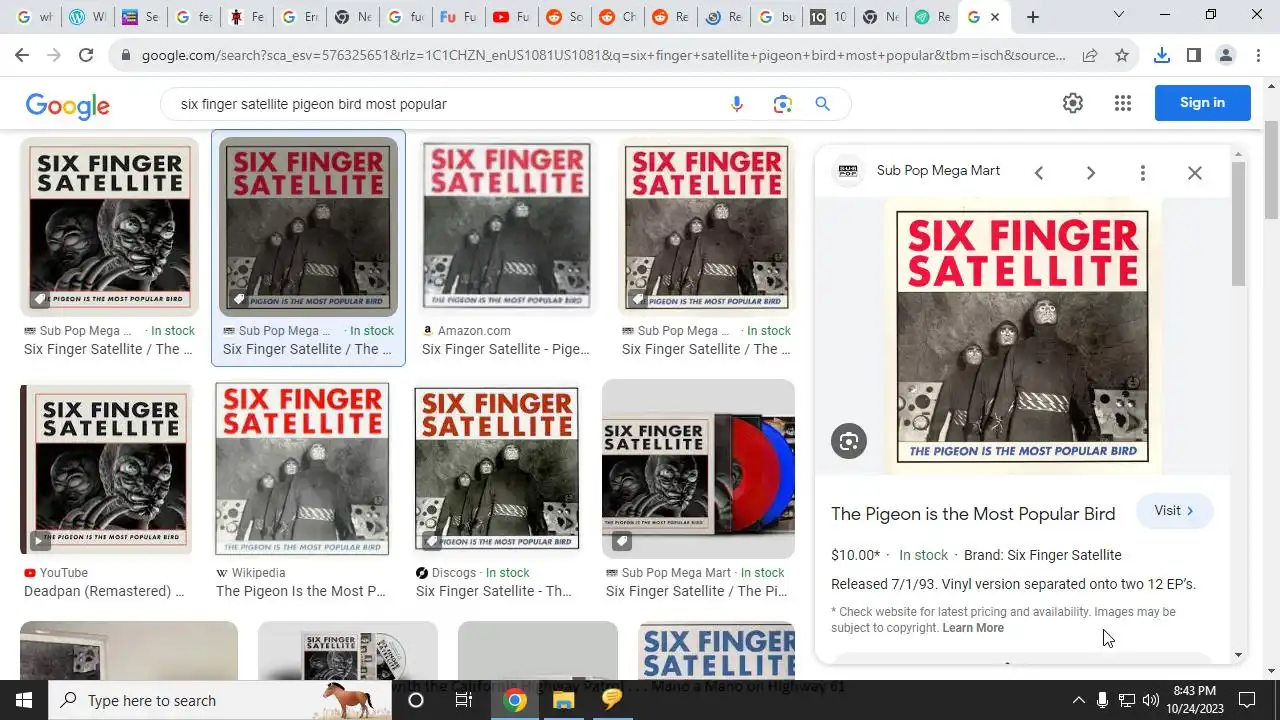This screenshot has height=720, width=1280.
Task: Open Chrome downloads icon
Action: pyautogui.click(x=1162, y=56)
